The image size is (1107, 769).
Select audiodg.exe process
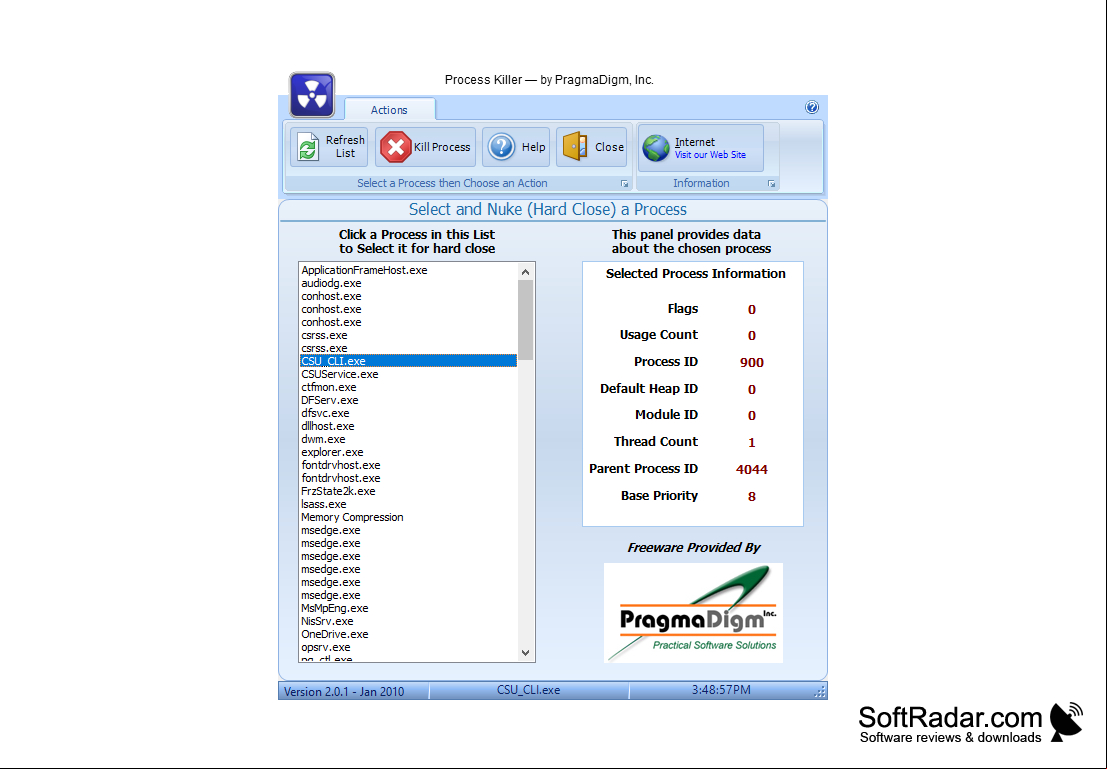[x=408, y=283]
